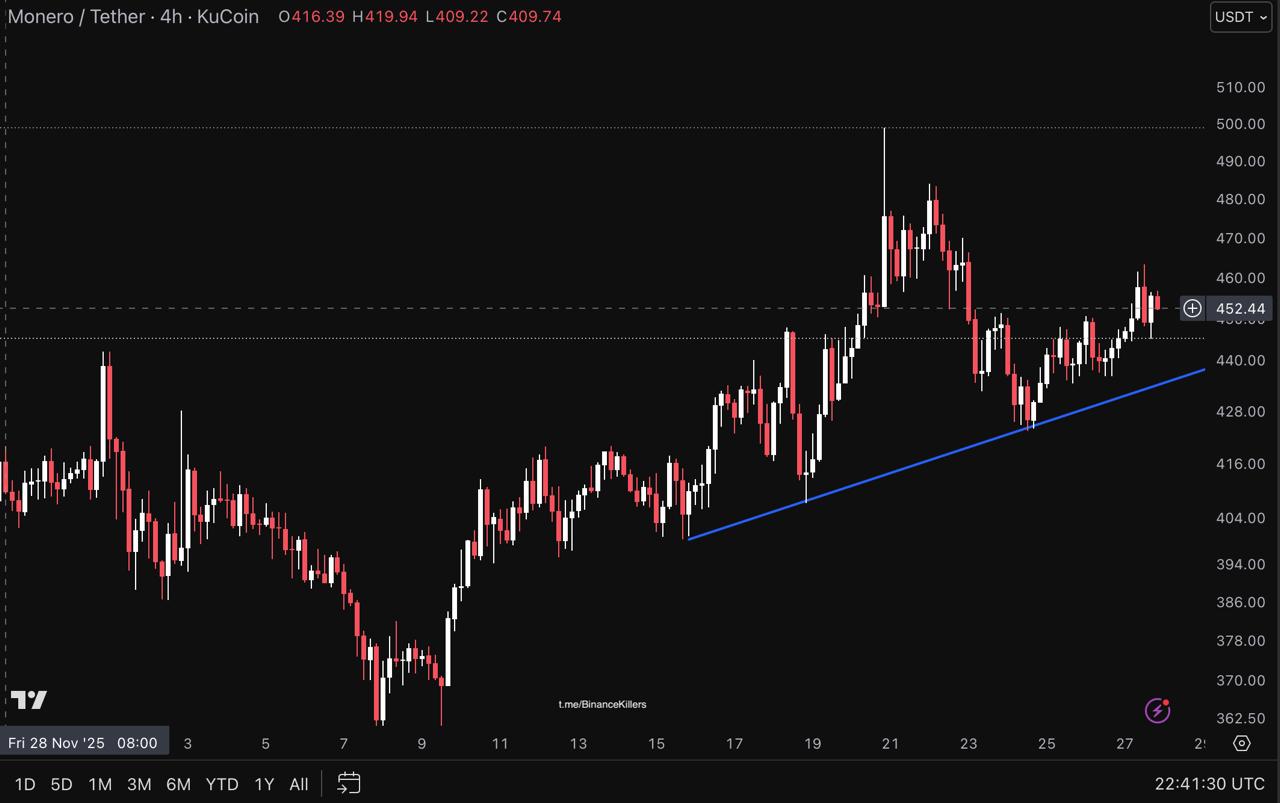The image size is (1280, 803).
Task: Choose the 1M time range
Action: pyautogui.click(x=100, y=784)
